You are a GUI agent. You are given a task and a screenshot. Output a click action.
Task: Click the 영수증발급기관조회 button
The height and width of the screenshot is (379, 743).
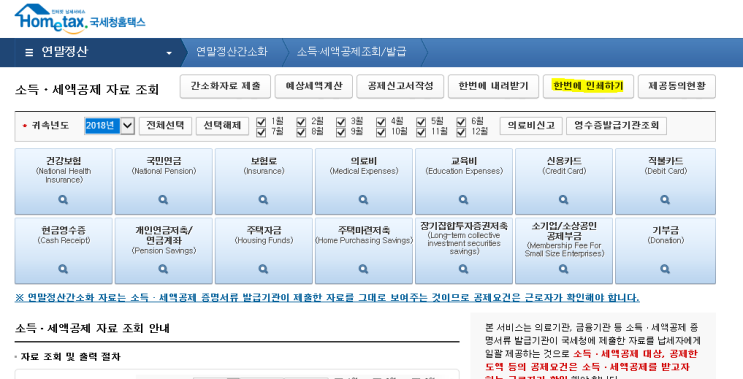(616, 126)
